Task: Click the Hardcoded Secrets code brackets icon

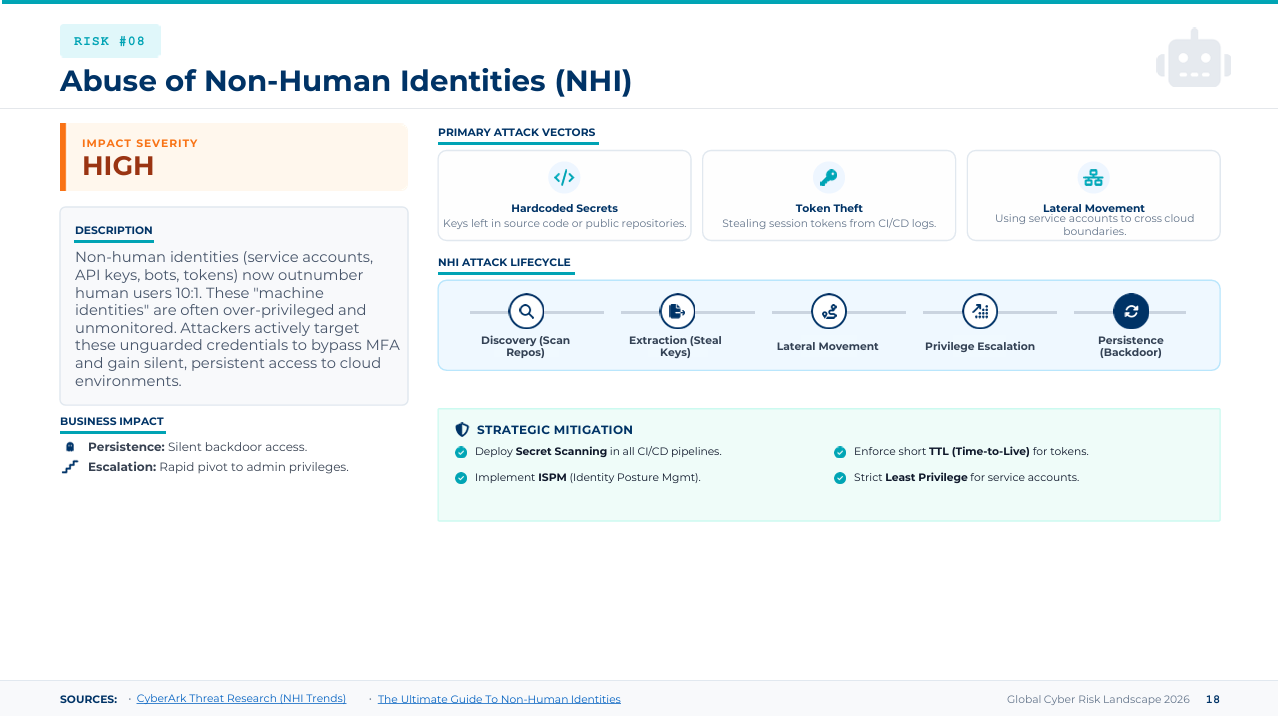Action: tap(564, 178)
